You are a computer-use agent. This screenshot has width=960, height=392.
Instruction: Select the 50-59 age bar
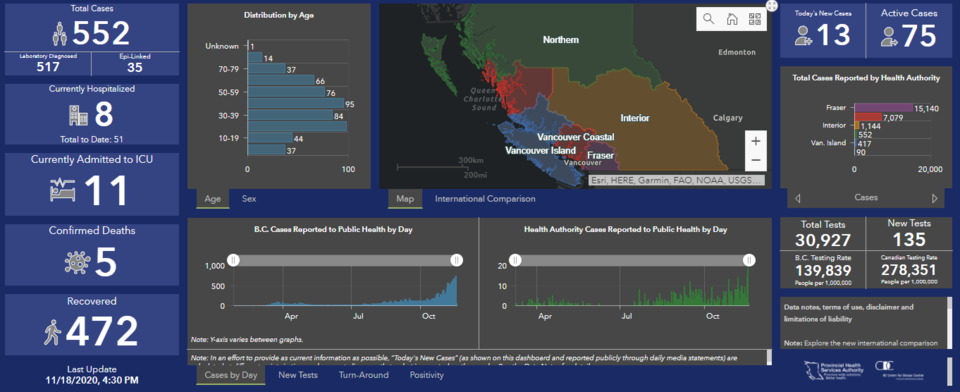286,92
